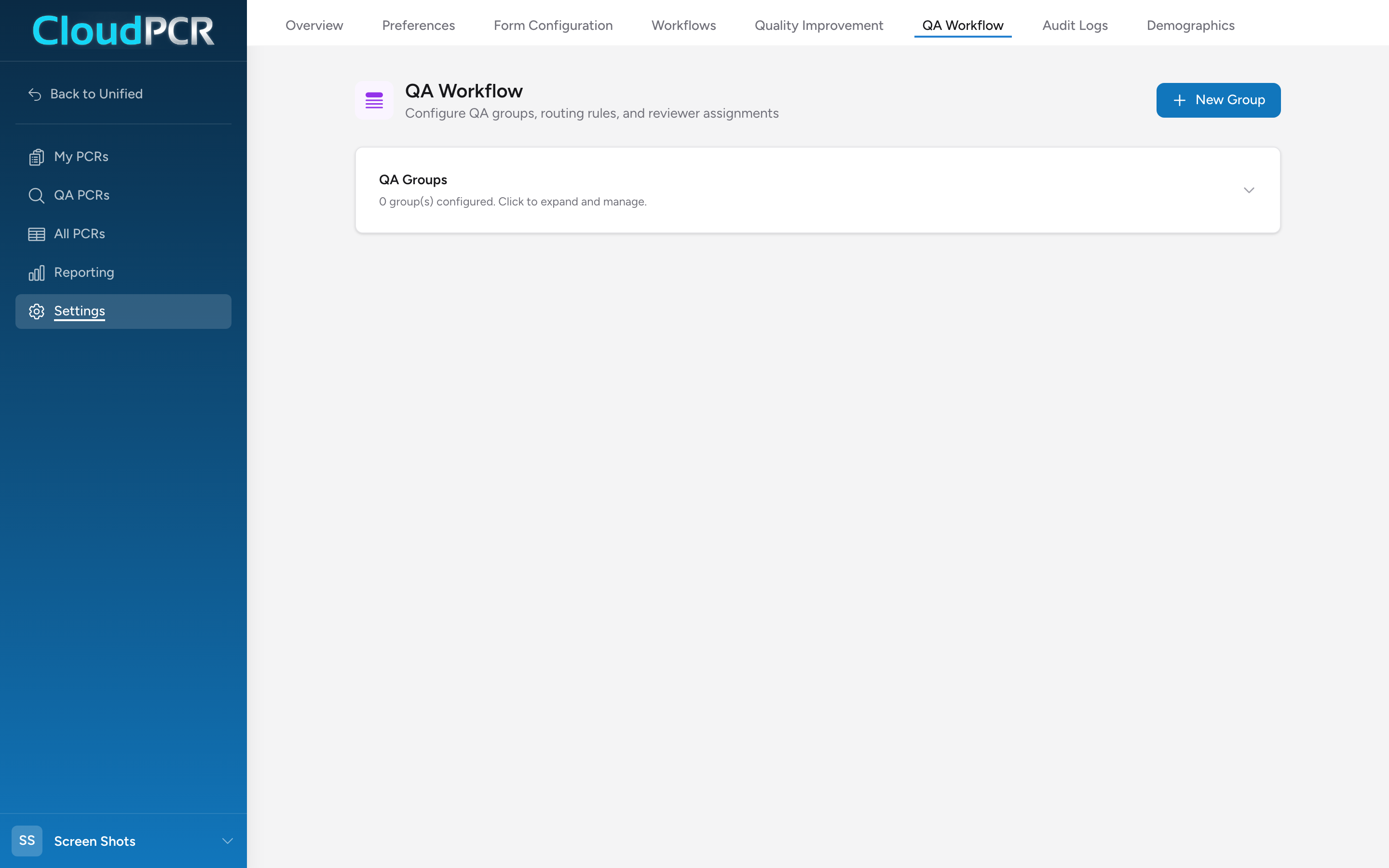
Task: Click the QA Workflow page title
Action: [464, 91]
